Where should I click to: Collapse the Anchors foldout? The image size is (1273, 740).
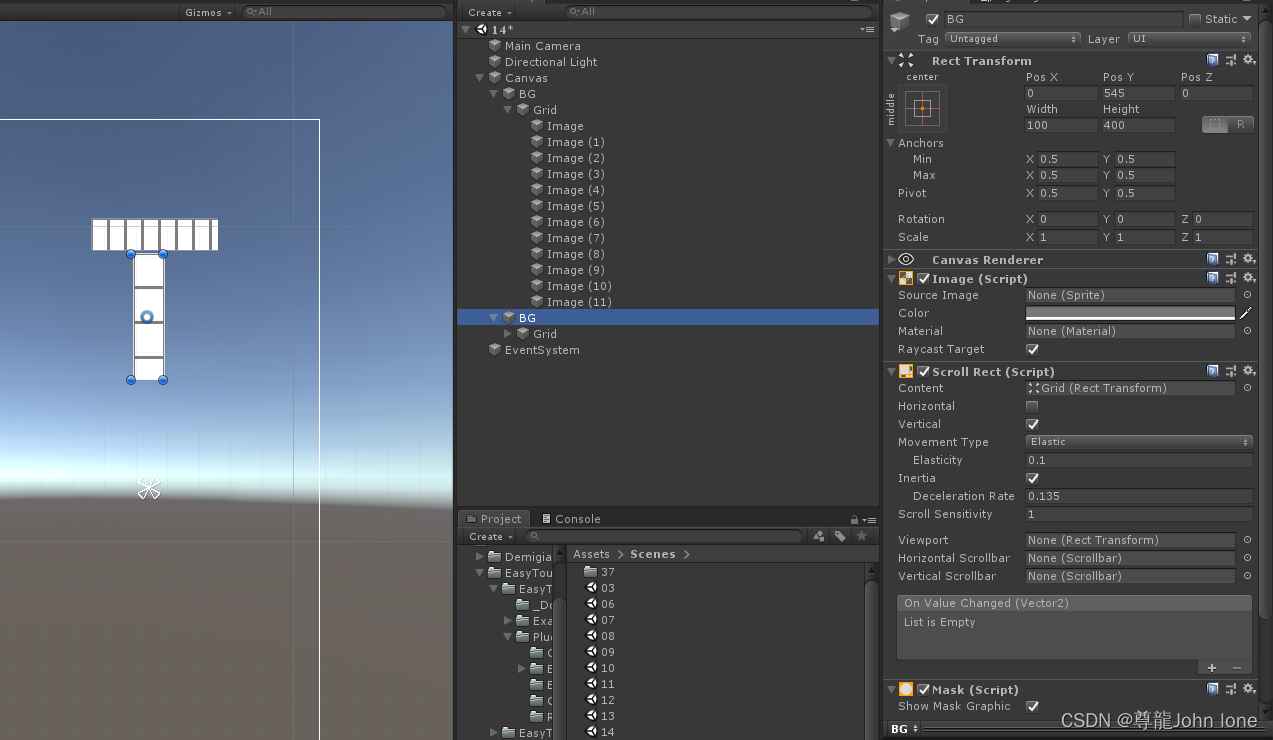pyautogui.click(x=891, y=143)
